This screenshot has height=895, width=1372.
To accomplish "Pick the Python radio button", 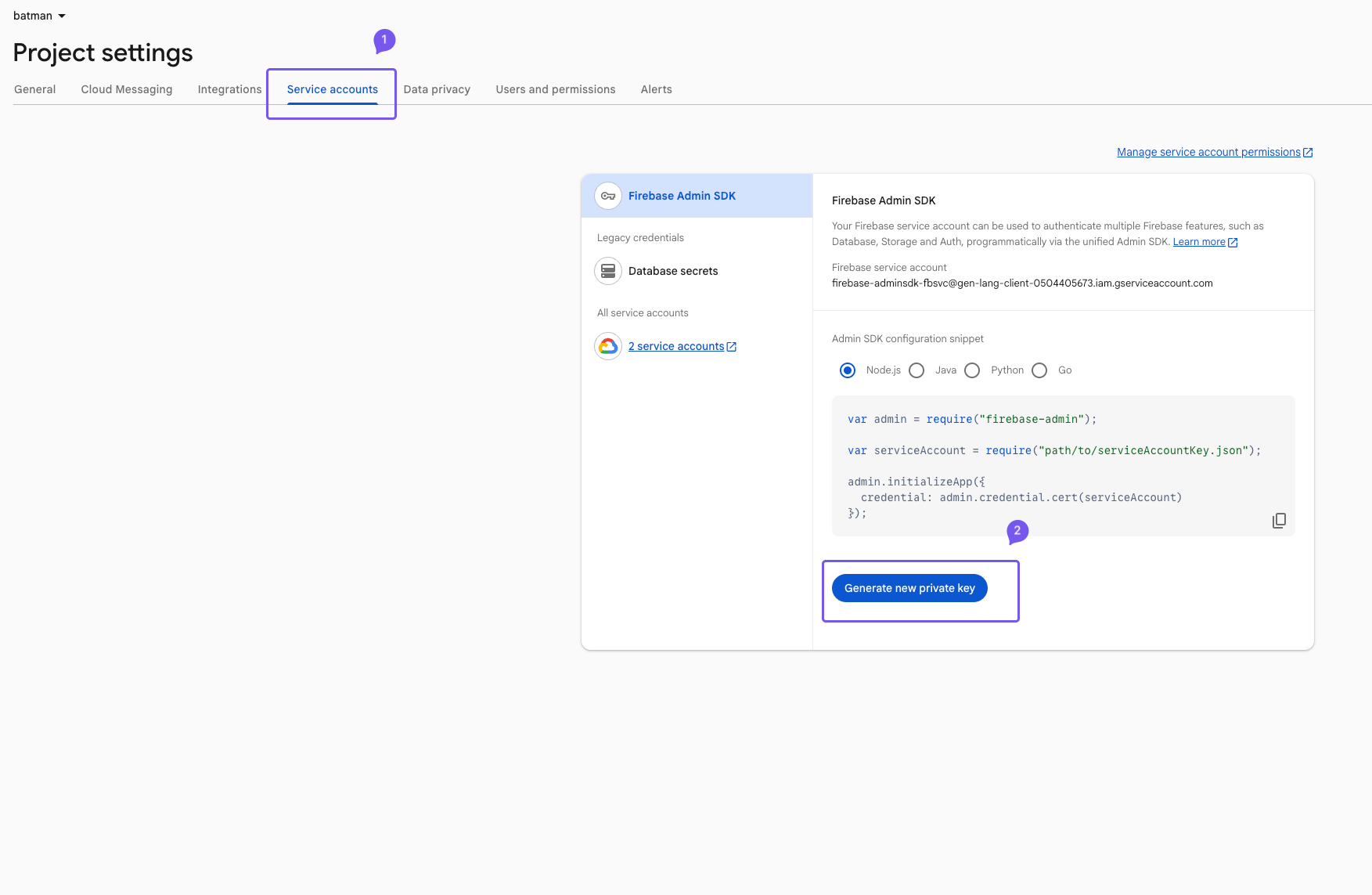I will 972,370.
